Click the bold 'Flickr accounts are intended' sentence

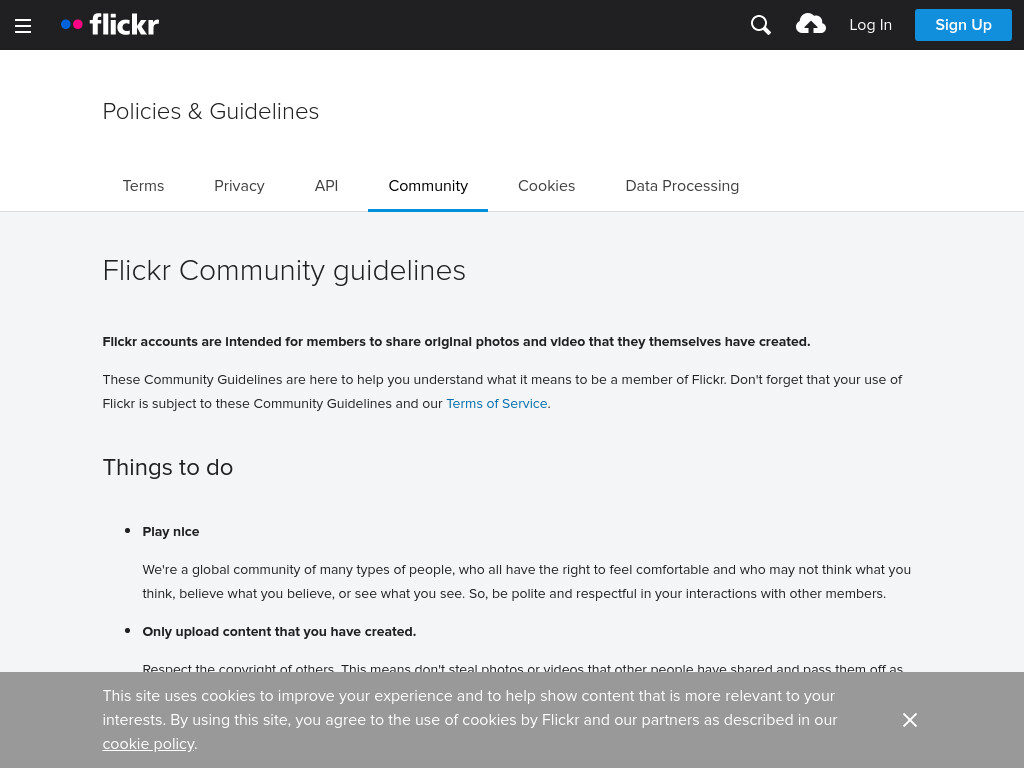(456, 342)
